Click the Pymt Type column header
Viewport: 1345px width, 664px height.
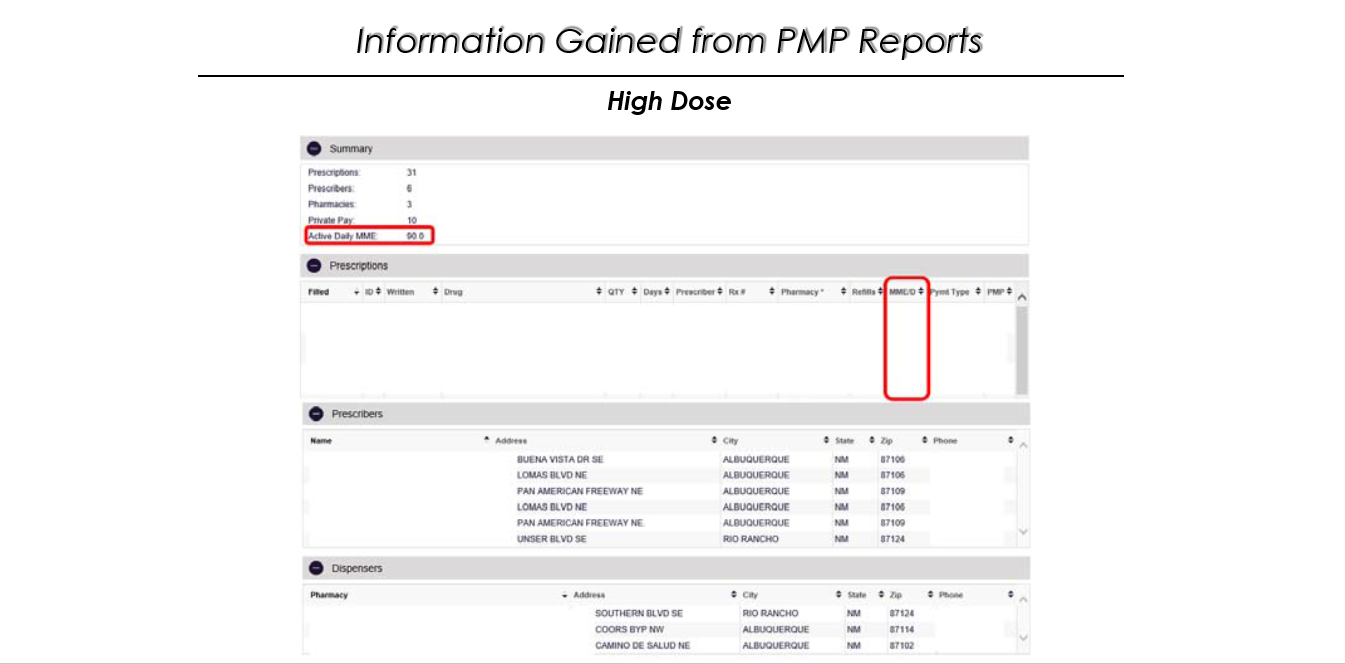coord(949,292)
